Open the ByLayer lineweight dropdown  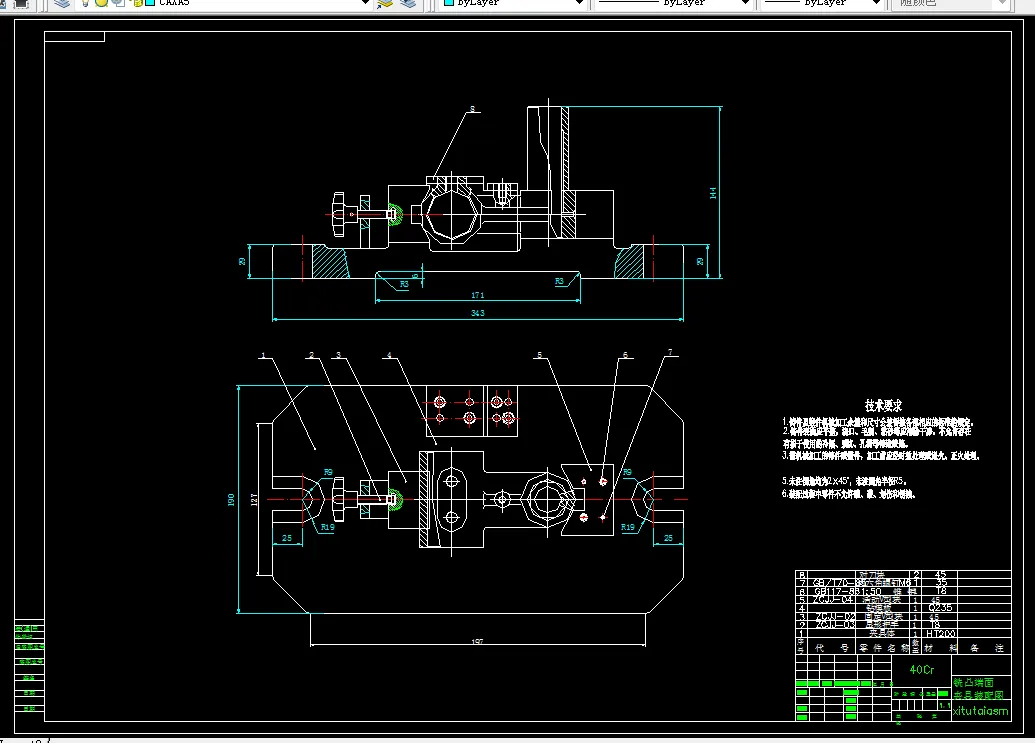tap(822, 3)
